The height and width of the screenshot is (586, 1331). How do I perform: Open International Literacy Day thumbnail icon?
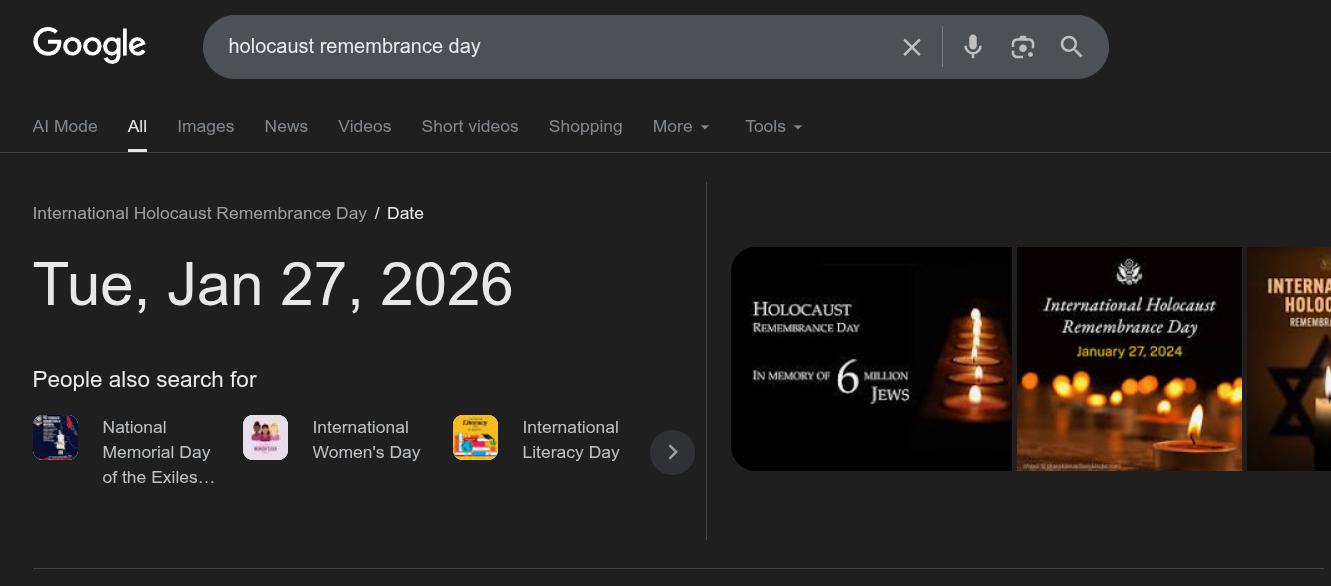click(476, 438)
